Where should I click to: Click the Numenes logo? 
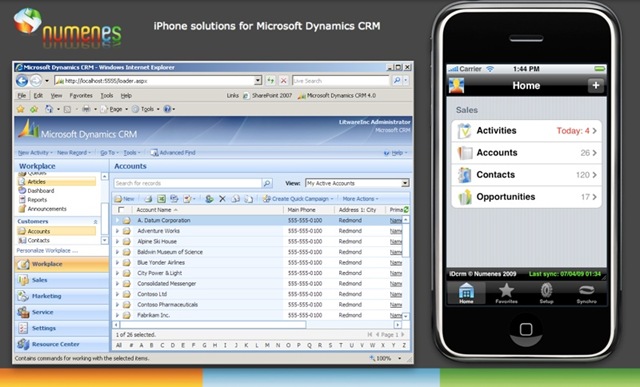[x=68, y=28]
